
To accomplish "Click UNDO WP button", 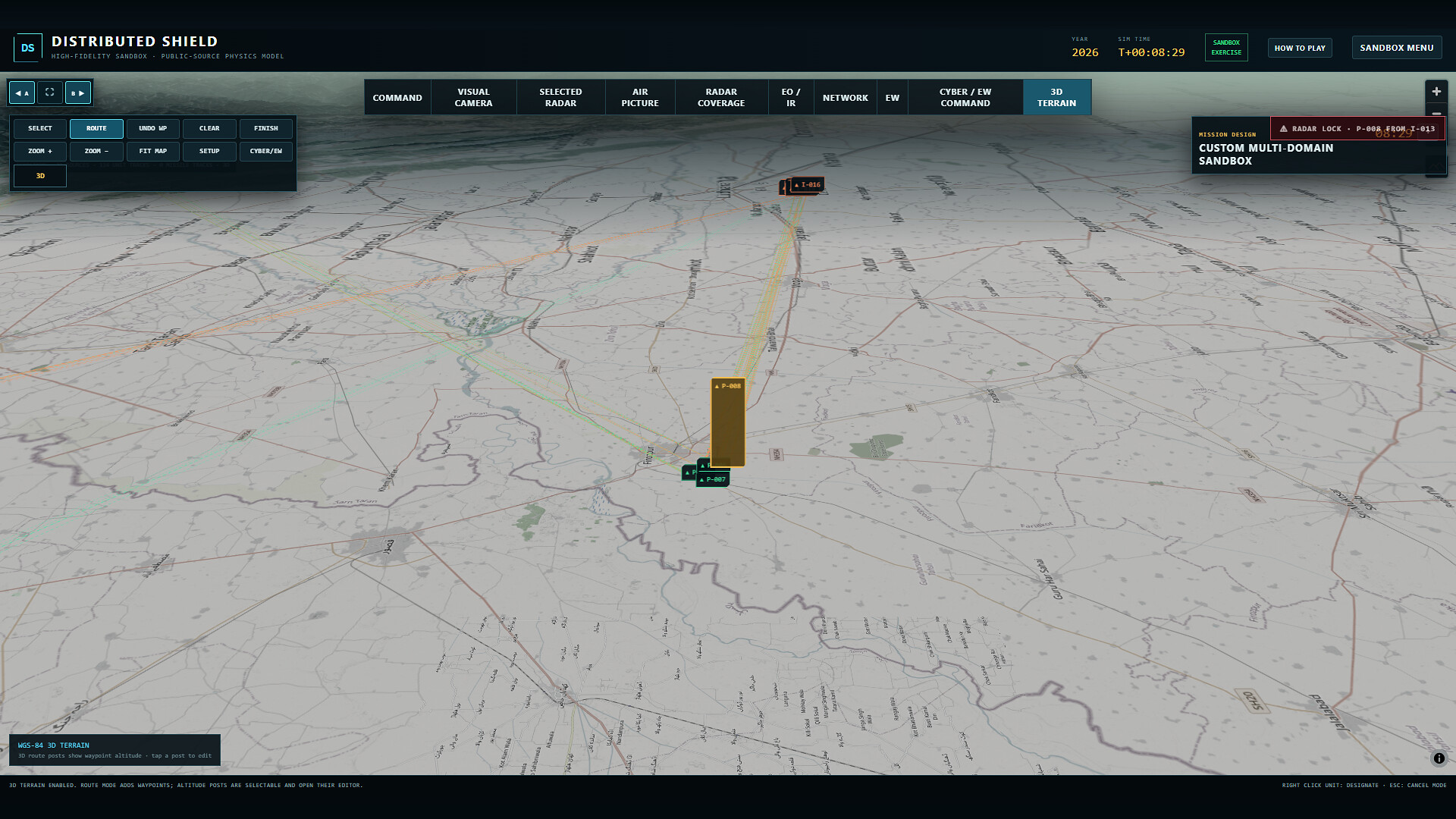I will pos(153,129).
